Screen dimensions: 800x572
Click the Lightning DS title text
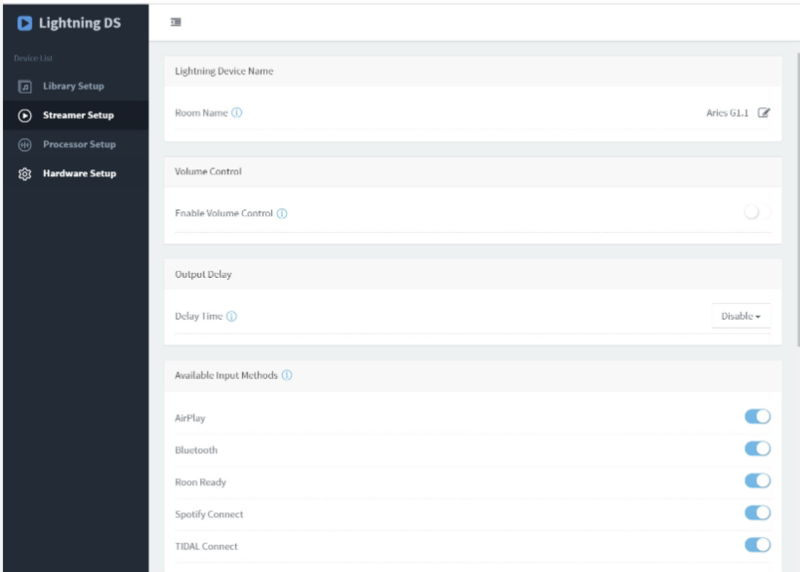pyautogui.click(x=80, y=23)
